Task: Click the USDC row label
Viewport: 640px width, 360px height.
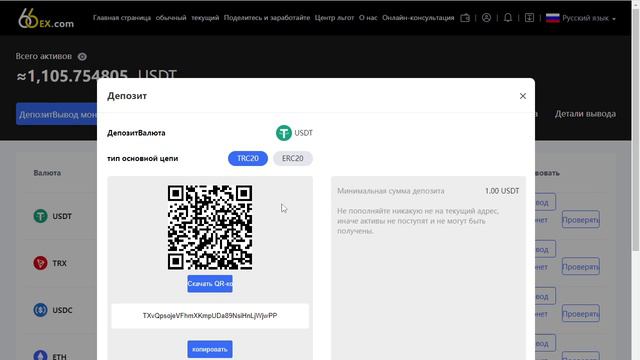Action: [x=62, y=310]
